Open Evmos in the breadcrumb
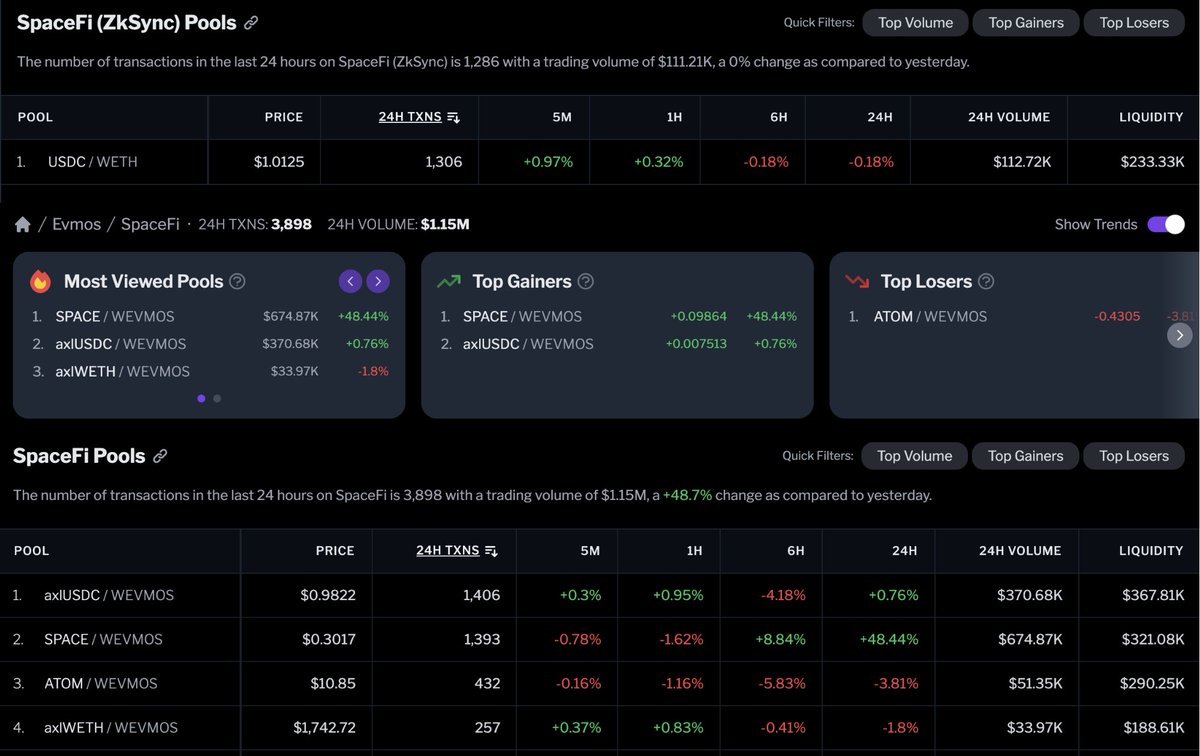This screenshot has height=756, width=1200. (x=77, y=224)
